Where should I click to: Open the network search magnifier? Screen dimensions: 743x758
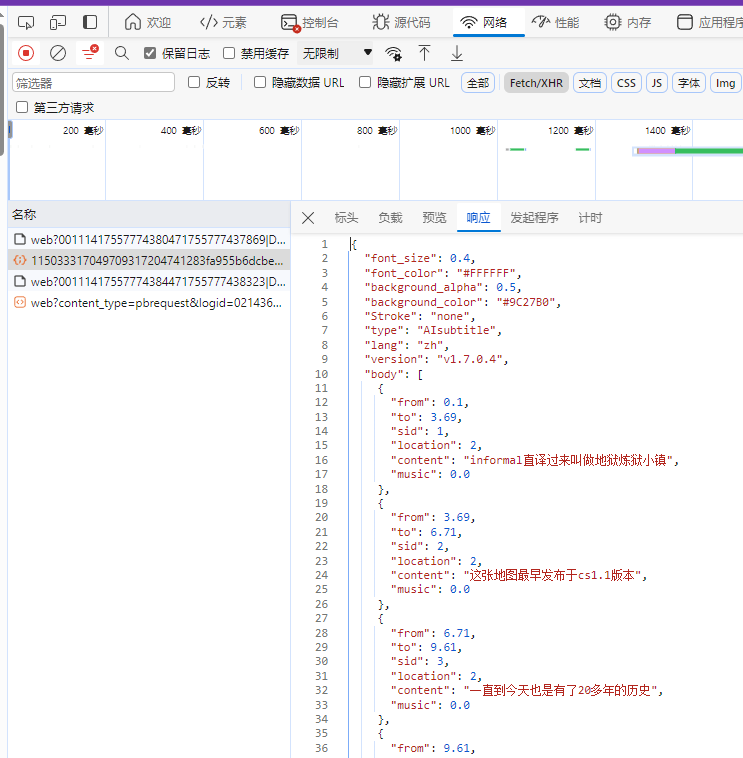pos(122,53)
